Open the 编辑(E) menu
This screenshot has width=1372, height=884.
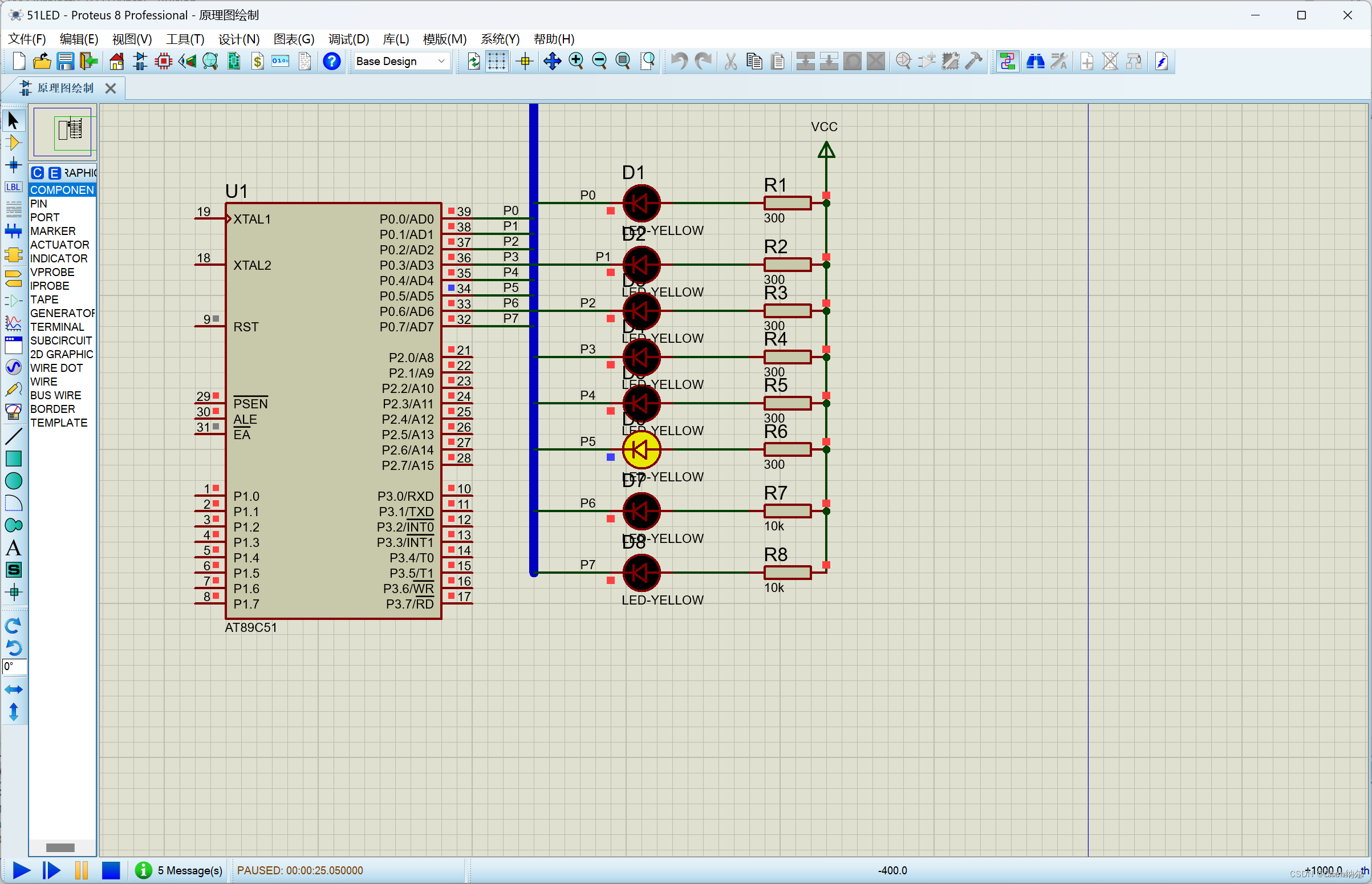(79, 39)
